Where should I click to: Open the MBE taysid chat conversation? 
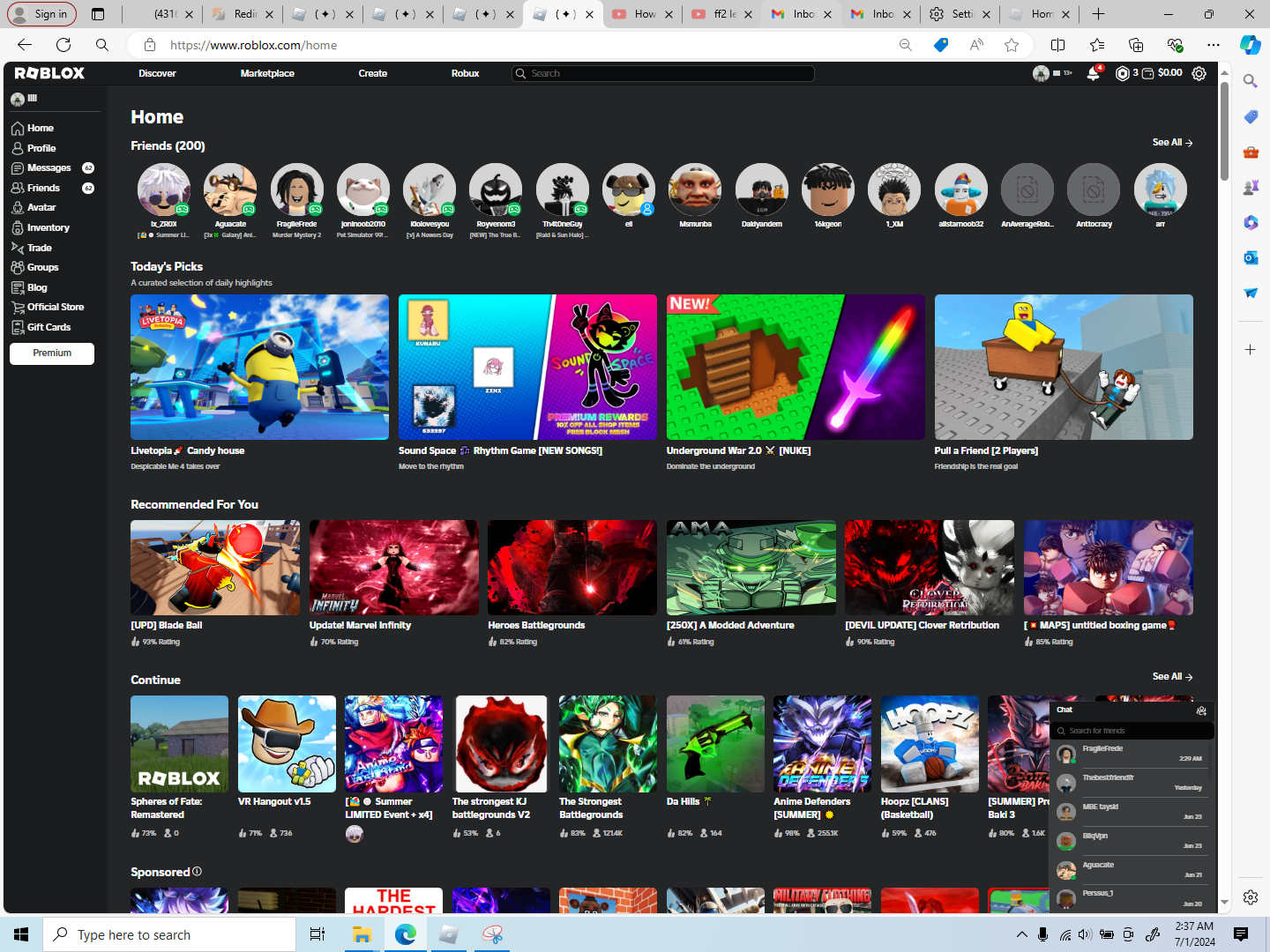[x=1132, y=812]
